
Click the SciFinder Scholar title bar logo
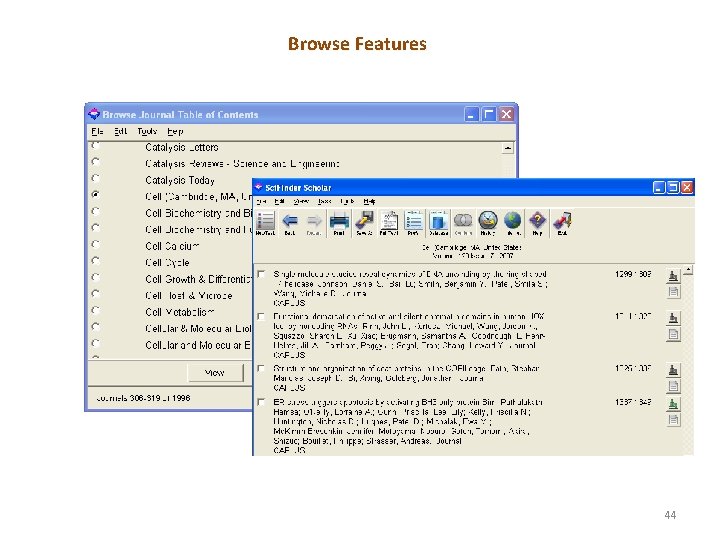coord(259,187)
